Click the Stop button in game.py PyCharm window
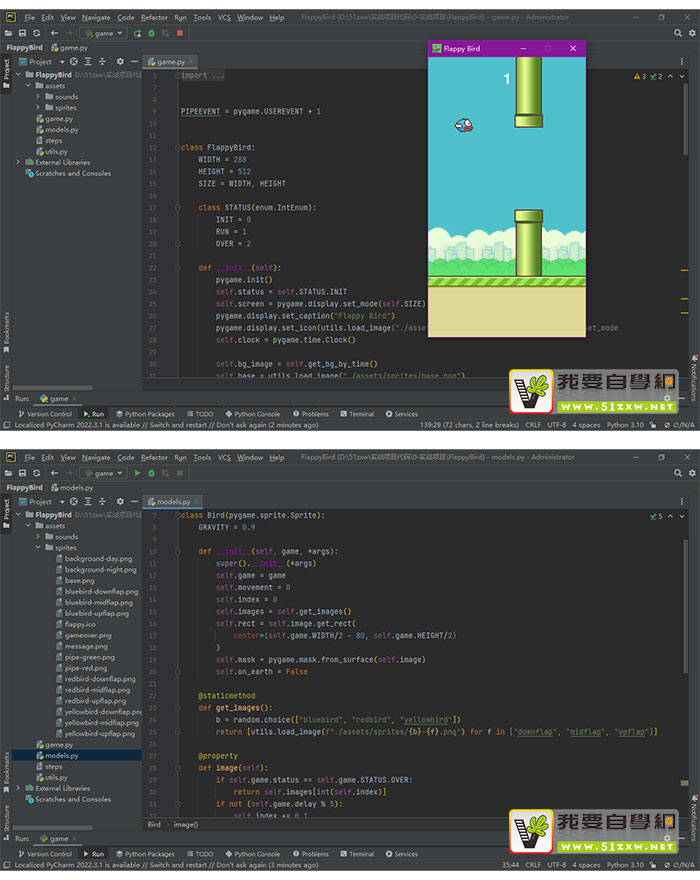 point(180,33)
